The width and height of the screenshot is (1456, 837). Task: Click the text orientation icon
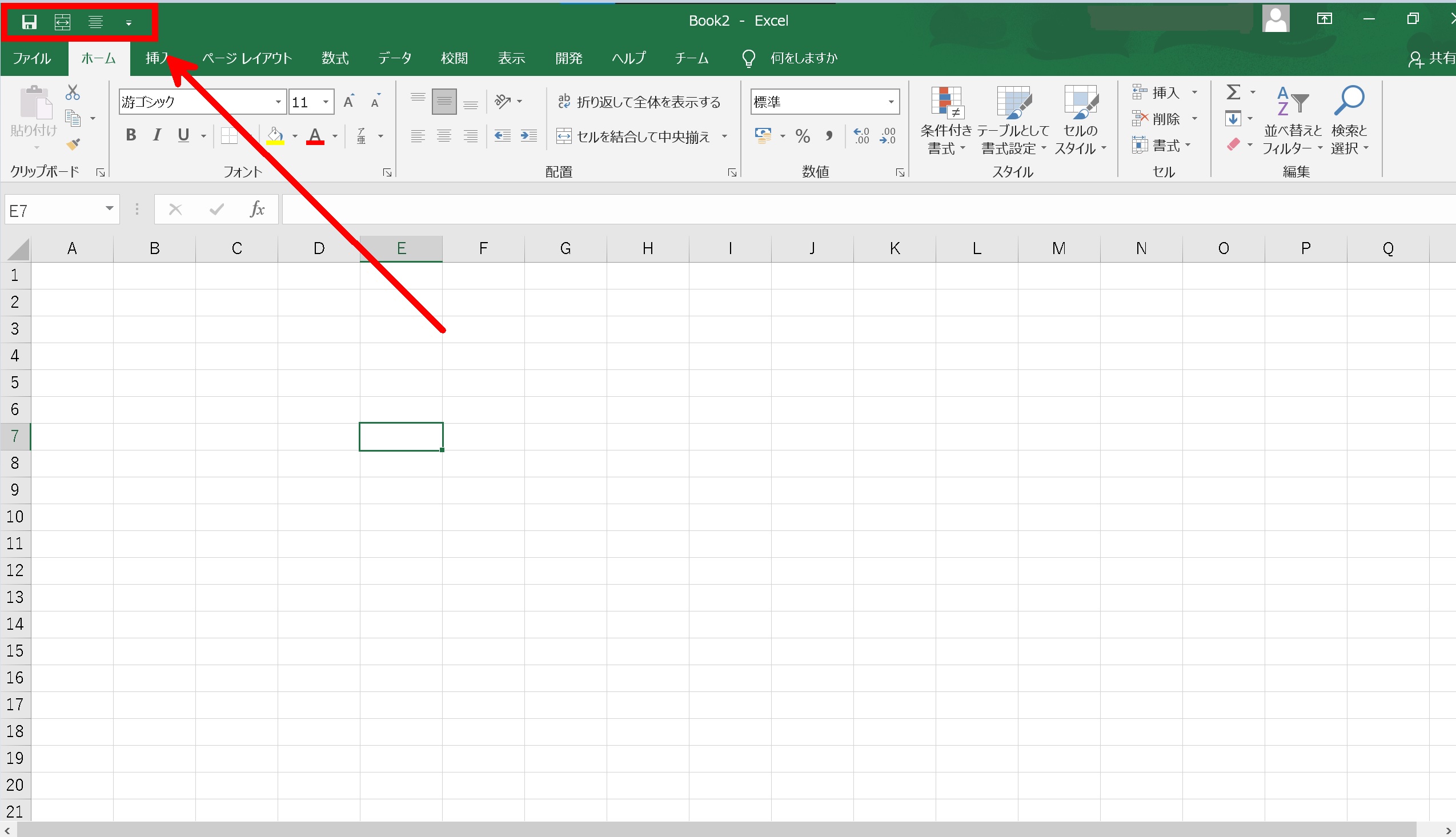(x=503, y=102)
